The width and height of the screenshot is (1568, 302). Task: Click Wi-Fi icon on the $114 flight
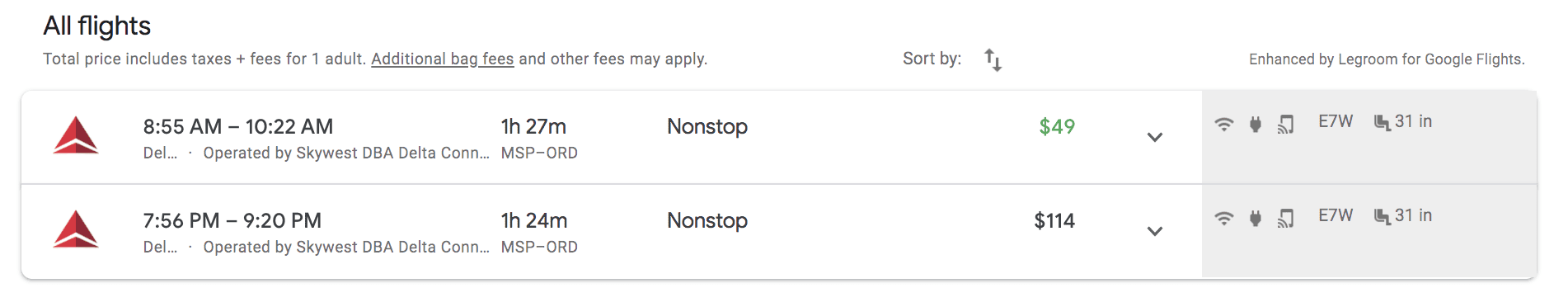1224,218
